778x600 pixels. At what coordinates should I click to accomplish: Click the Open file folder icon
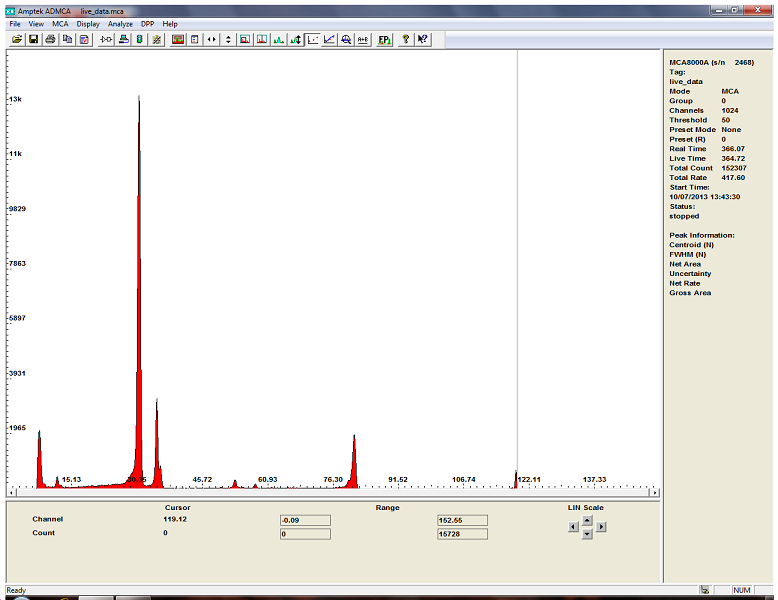coord(17,39)
